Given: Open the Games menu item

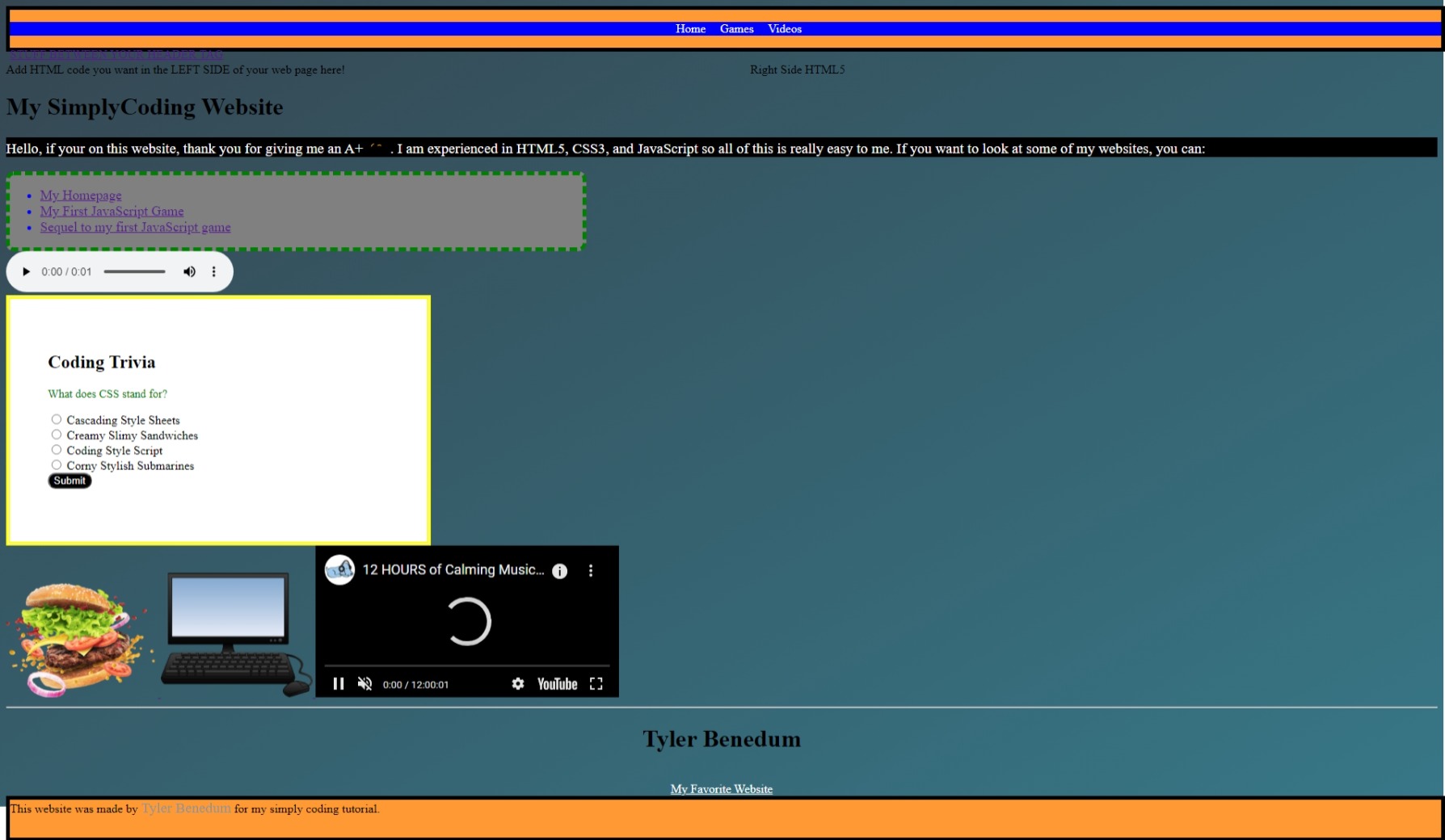Looking at the screenshot, I should click(735, 29).
